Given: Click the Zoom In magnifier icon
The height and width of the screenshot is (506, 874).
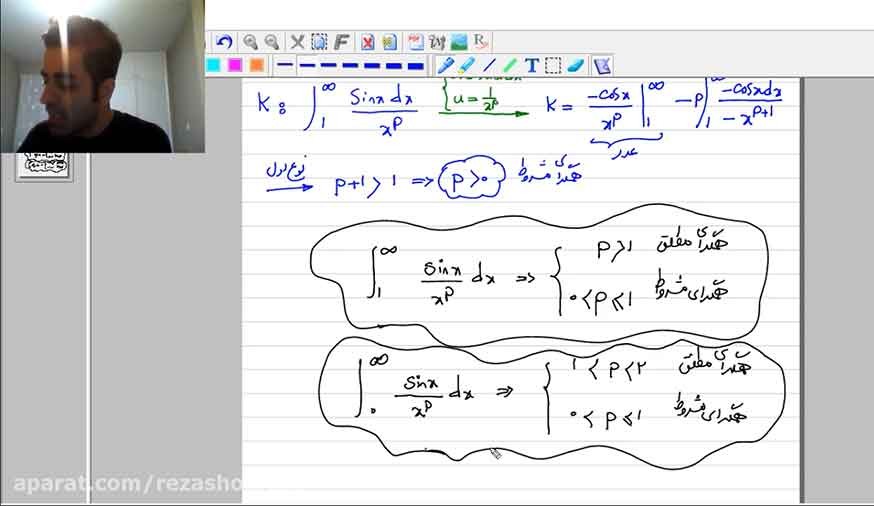Looking at the screenshot, I should (x=250, y=42).
